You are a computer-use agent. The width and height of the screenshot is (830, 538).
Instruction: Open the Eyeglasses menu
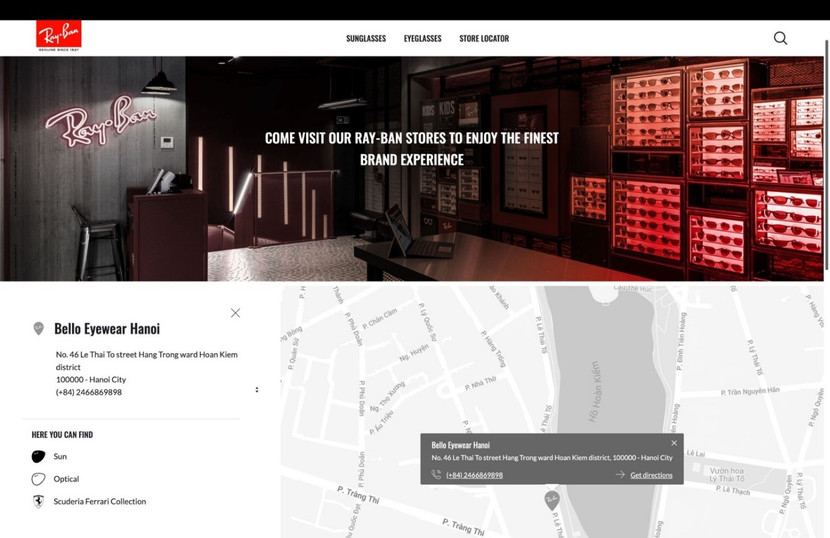[422, 38]
